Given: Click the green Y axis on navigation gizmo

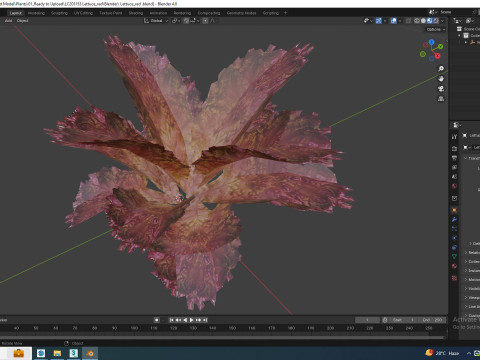Looking at the screenshot, I should click(440, 46).
